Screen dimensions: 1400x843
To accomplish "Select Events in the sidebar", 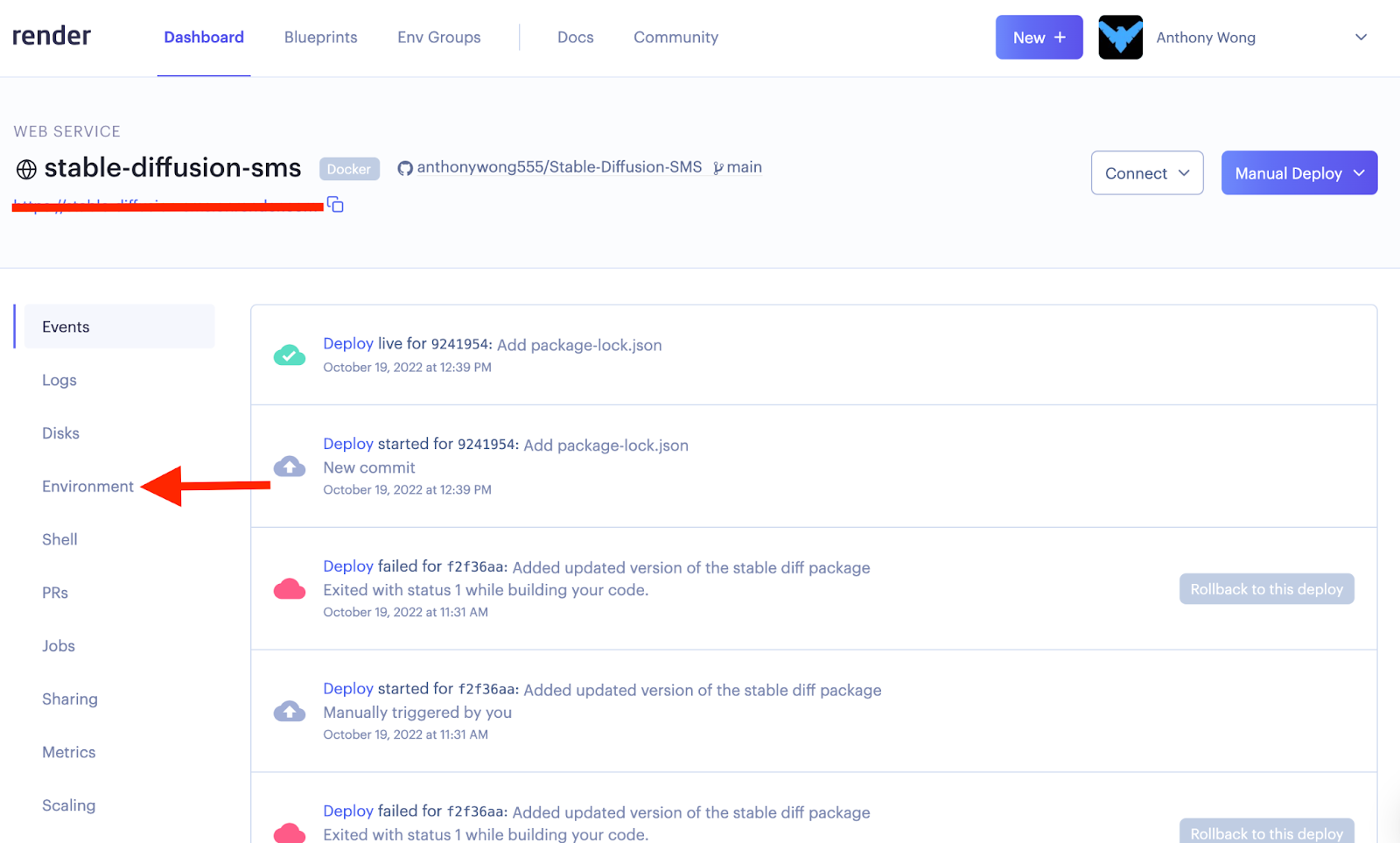I will click(119, 327).
